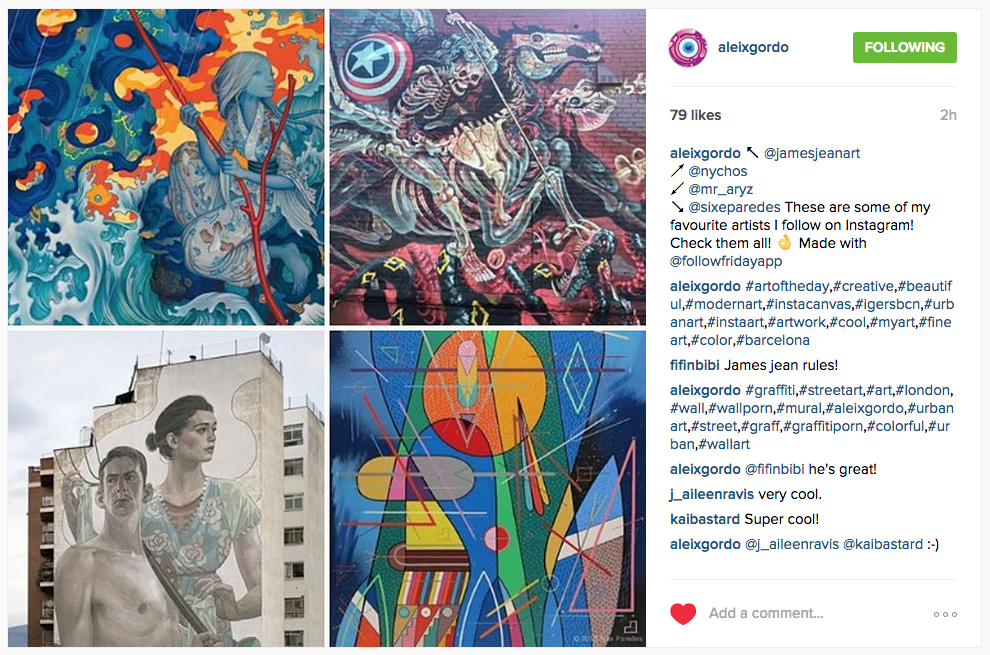This screenshot has width=990, height=655.
Task: Open commenter fifinbibi's profile
Action: pos(695,365)
